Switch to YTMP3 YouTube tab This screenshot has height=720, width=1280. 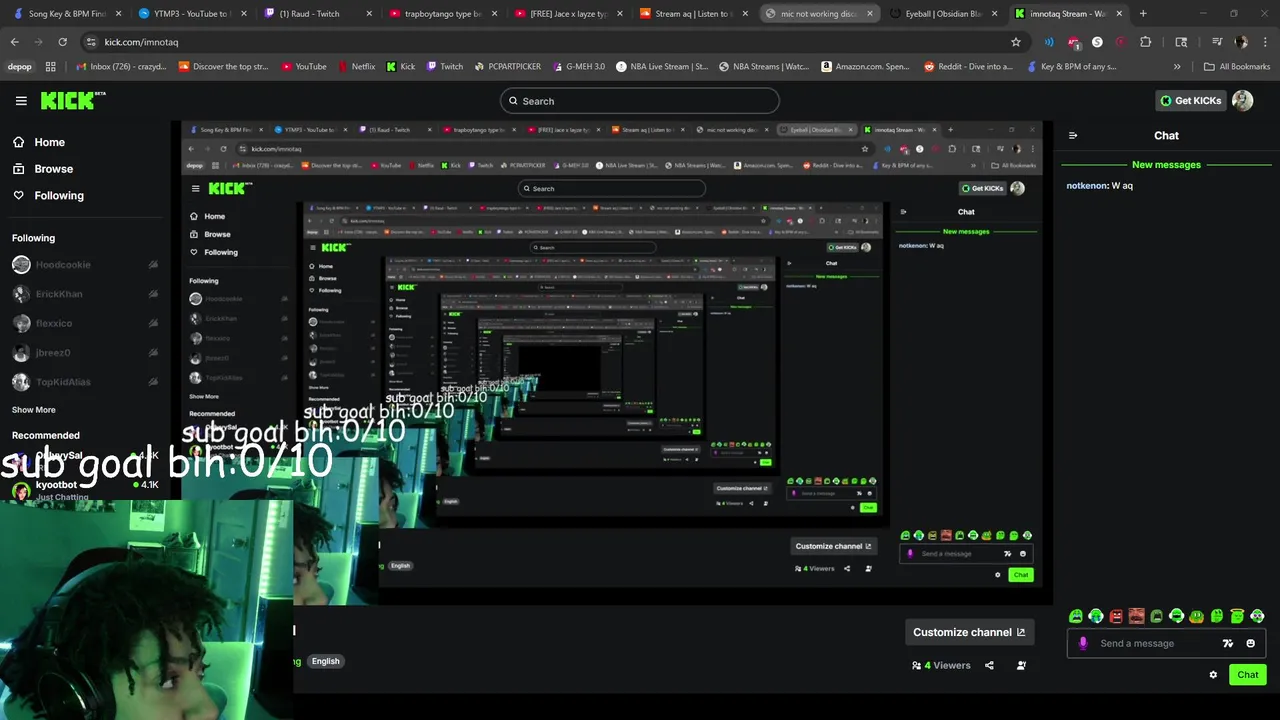coord(192,14)
